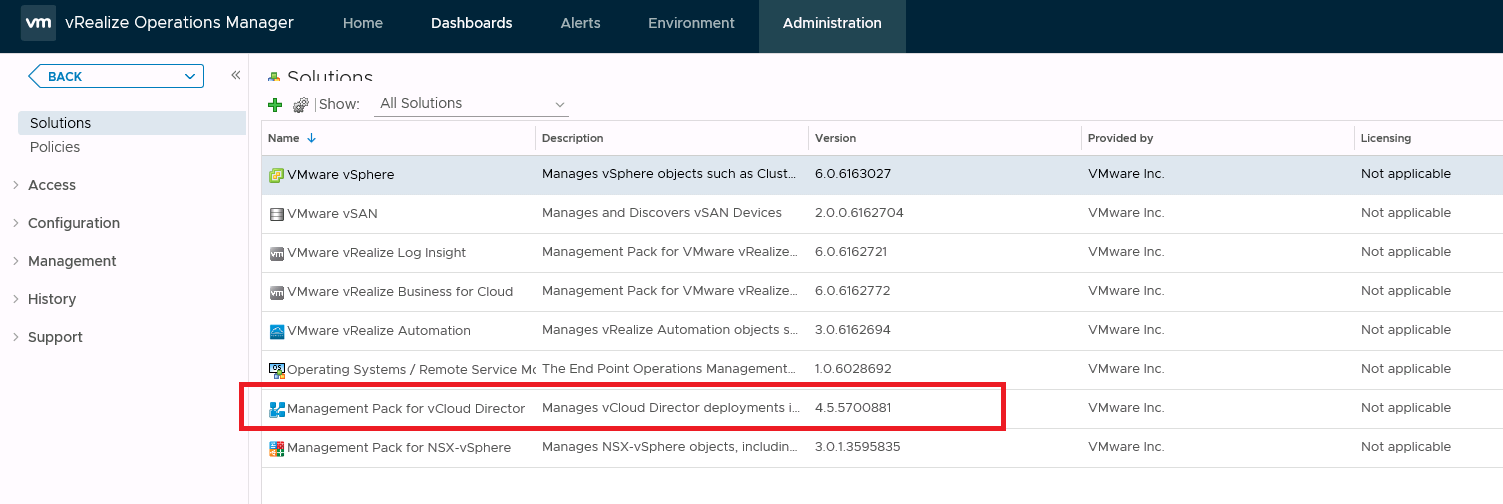1503x504 pixels.
Task: Switch to the Dashboards tab
Action: pos(471,23)
